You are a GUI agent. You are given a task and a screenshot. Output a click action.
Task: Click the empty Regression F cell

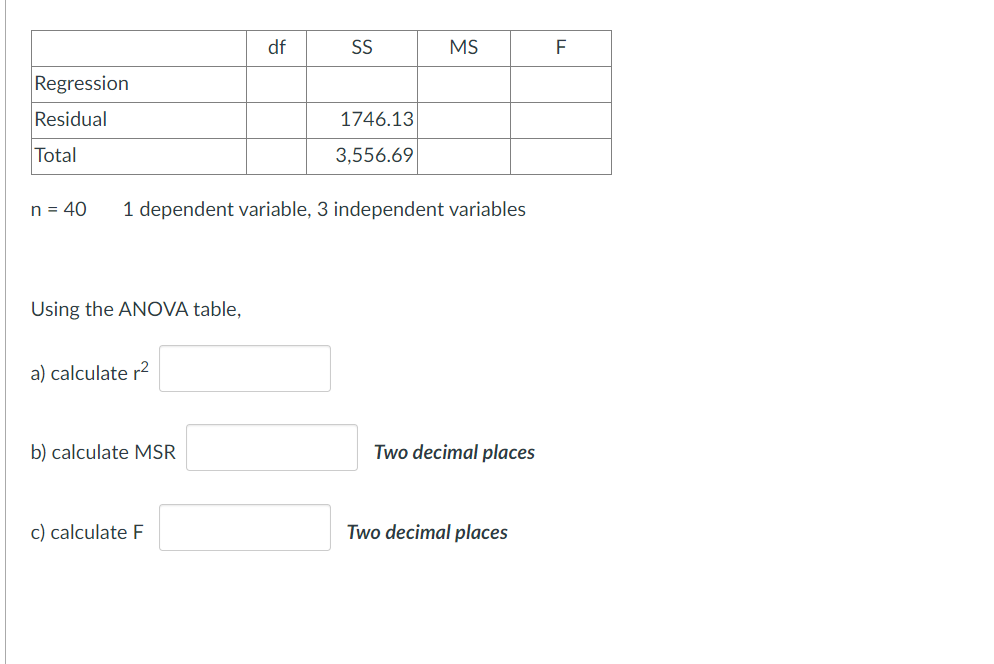click(x=560, y=84)
